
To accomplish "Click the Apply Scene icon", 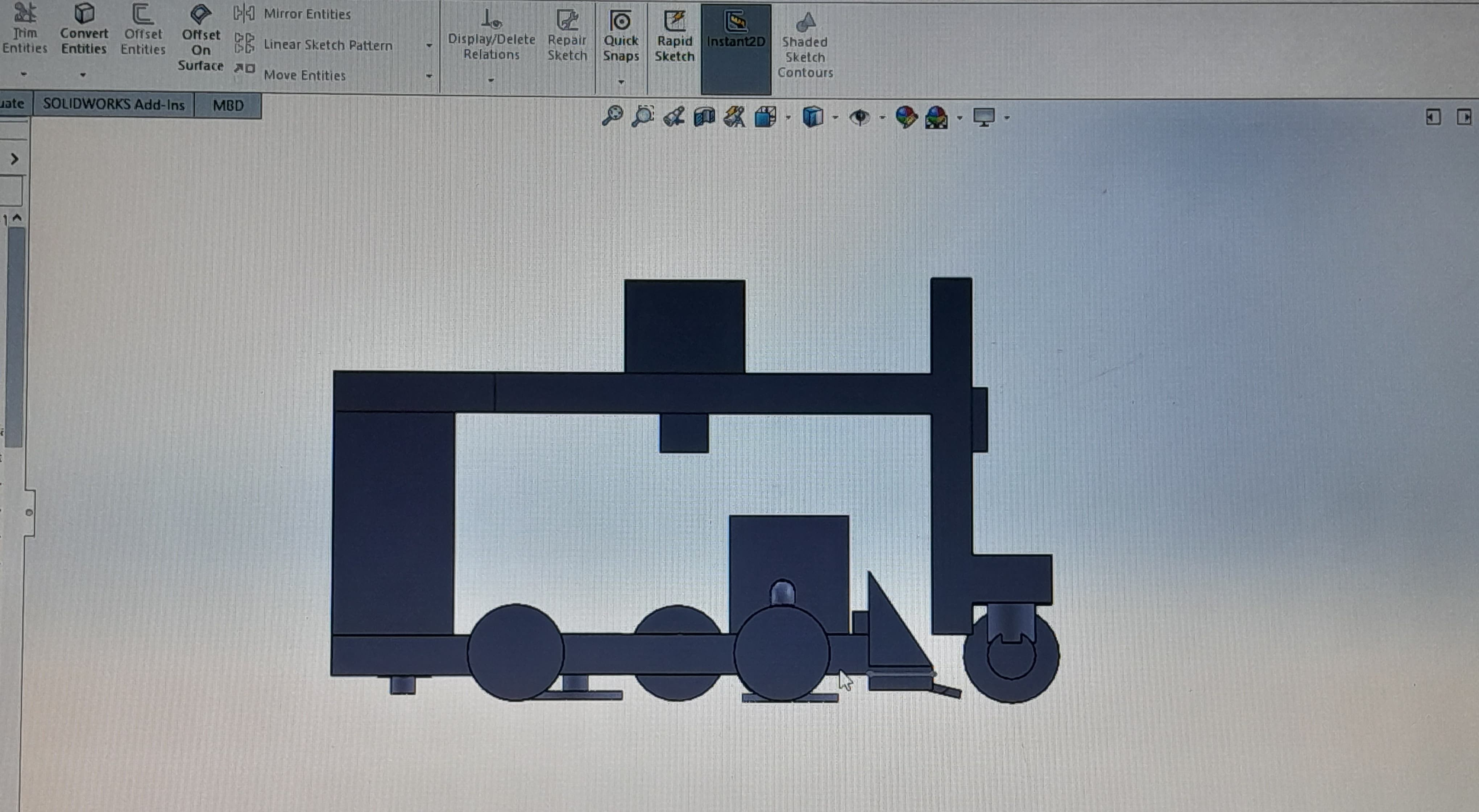I will 936,118.
